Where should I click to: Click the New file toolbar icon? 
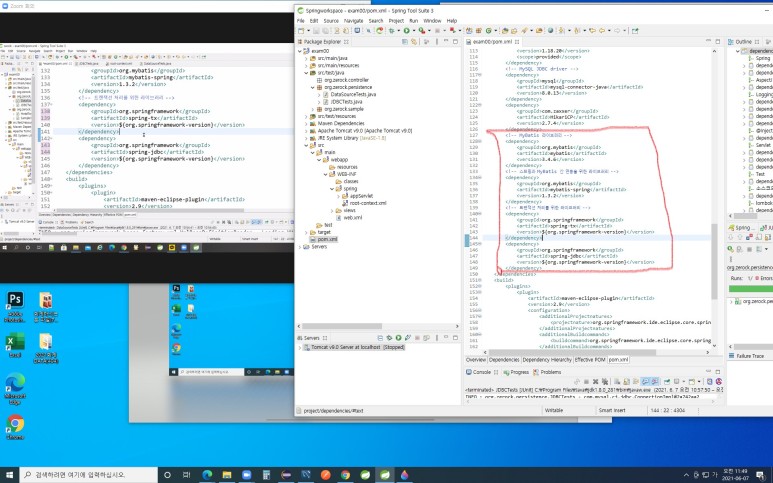(300, 31)
